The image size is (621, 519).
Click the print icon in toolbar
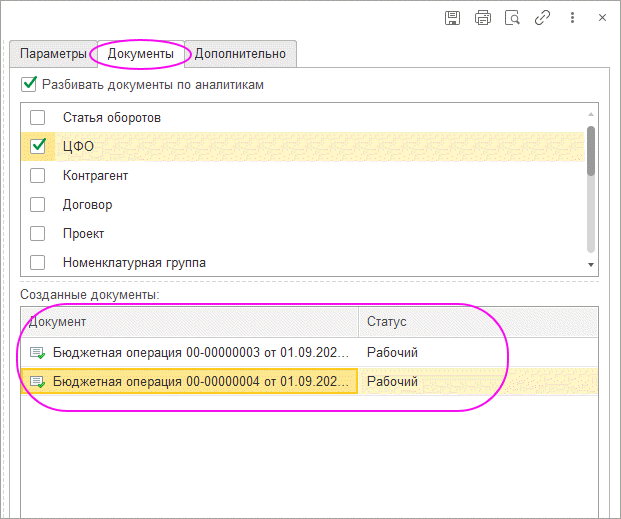click(x=483, y=18)
